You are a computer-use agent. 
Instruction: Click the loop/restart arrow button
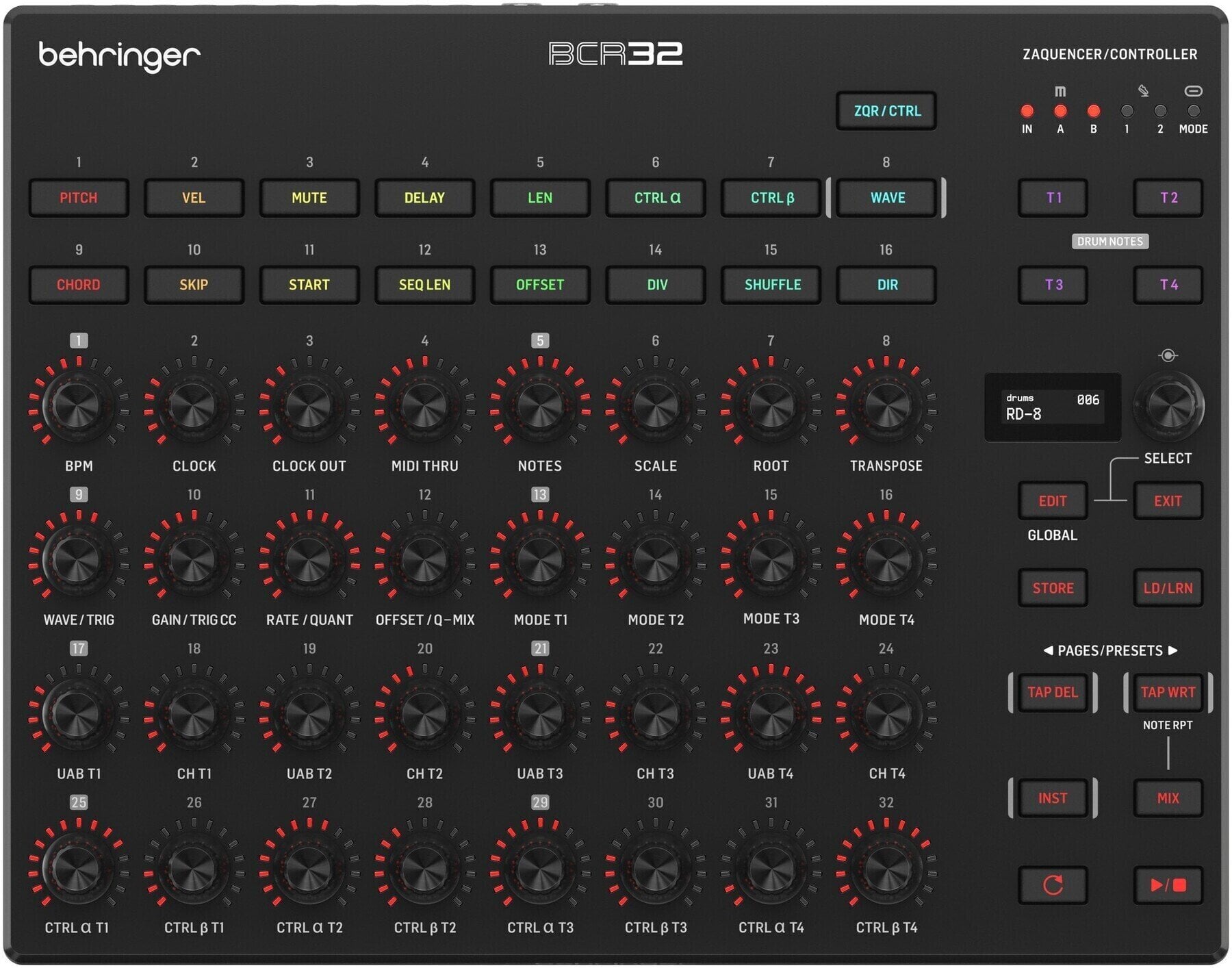pyautogui.click(x=1053, y=884)
